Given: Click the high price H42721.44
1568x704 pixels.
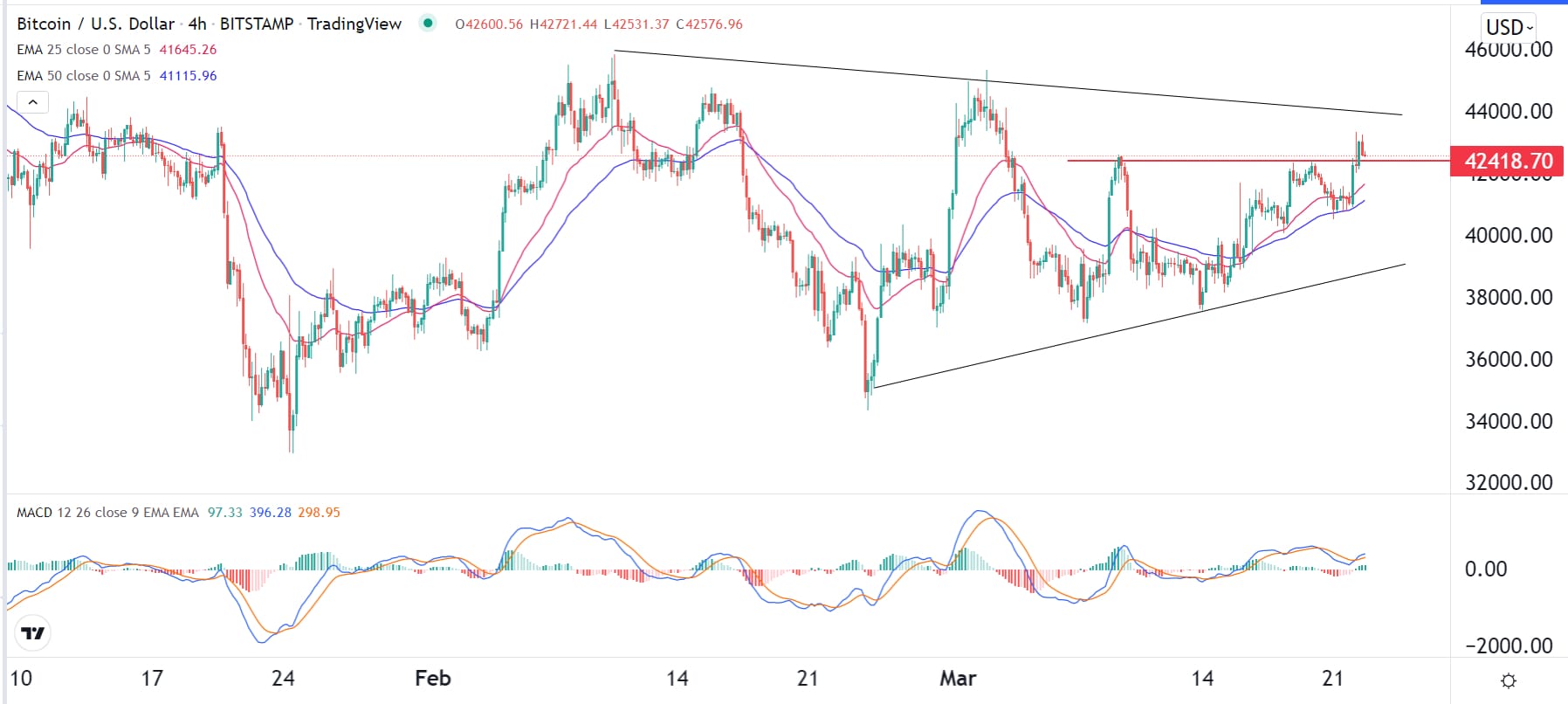Looking at the screenshot, I should pyautogui.click(x=564, y=24).
